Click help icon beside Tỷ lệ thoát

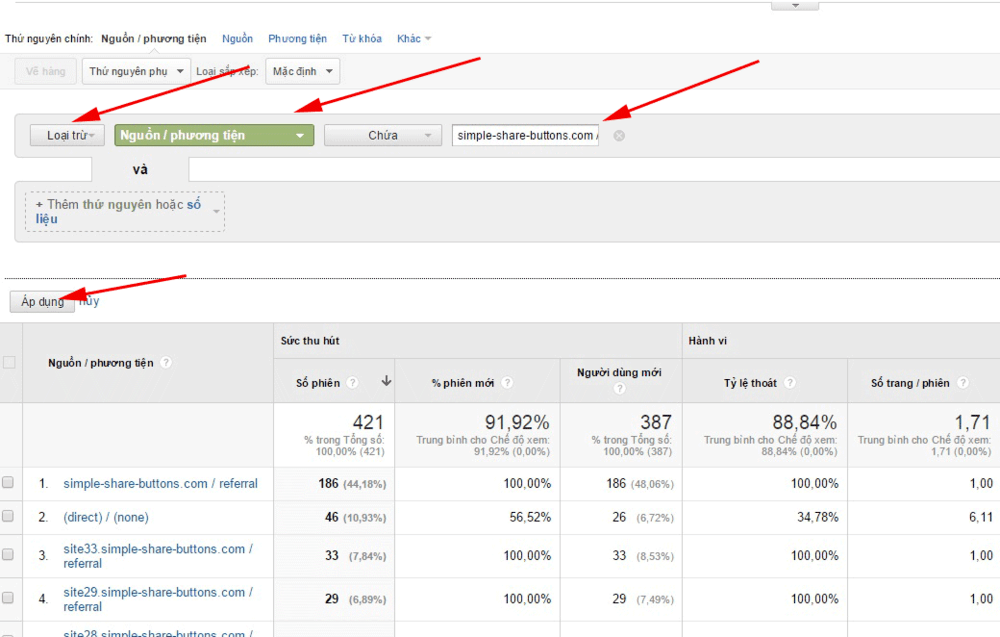coord(790,383)
